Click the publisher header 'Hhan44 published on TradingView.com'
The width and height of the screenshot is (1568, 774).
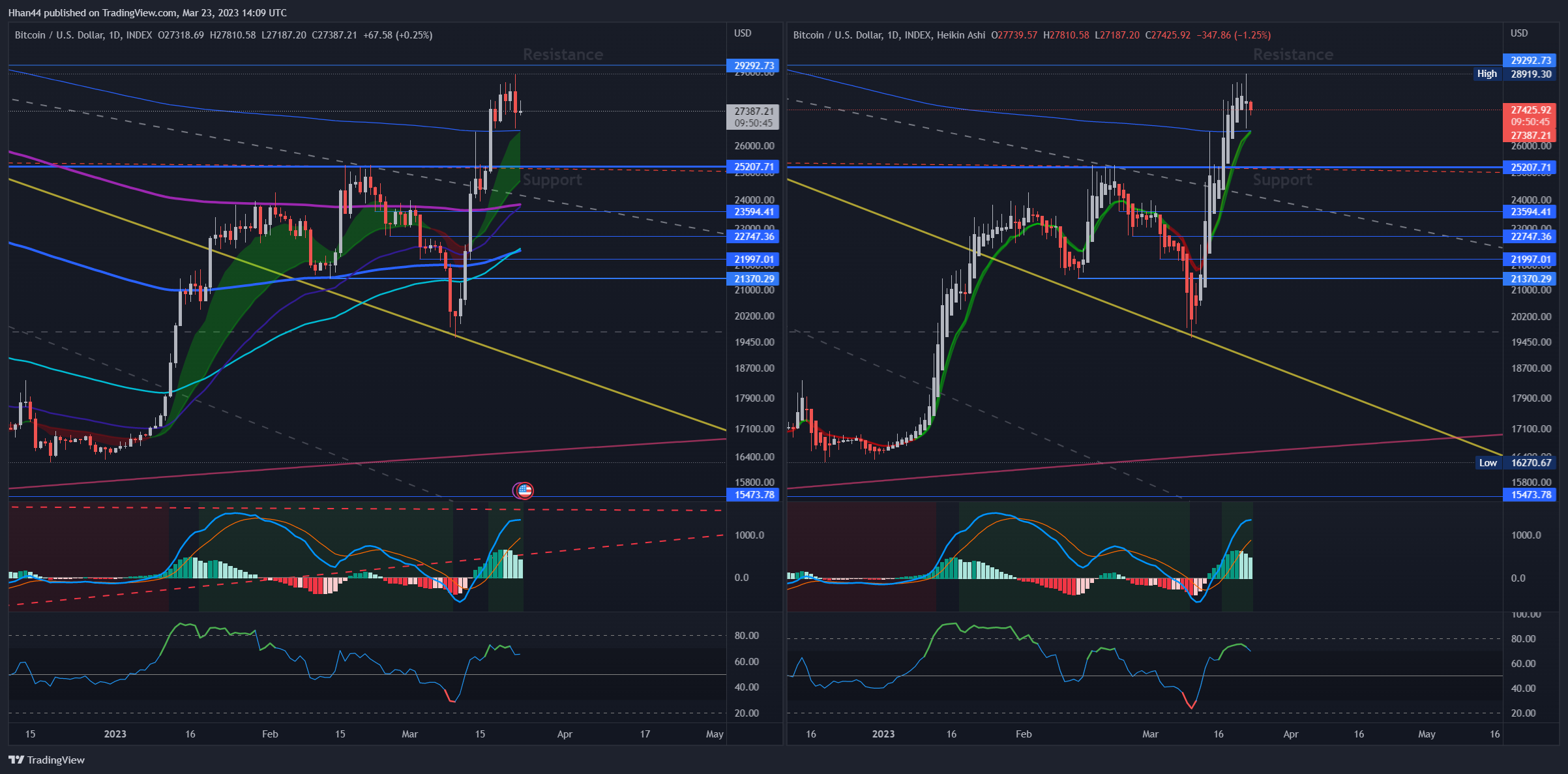point(92,12)
